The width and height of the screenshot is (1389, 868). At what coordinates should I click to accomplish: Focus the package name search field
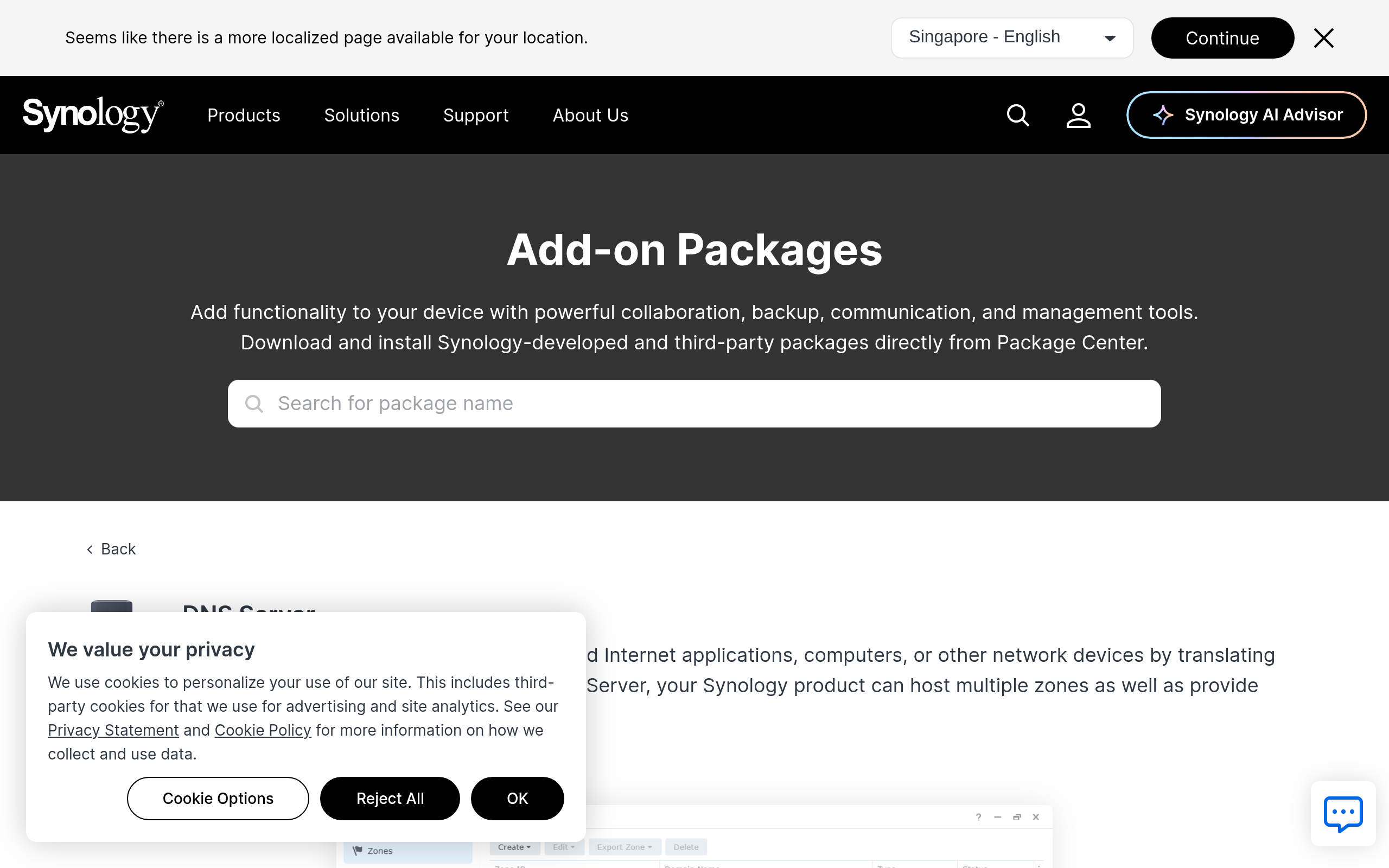694,404
